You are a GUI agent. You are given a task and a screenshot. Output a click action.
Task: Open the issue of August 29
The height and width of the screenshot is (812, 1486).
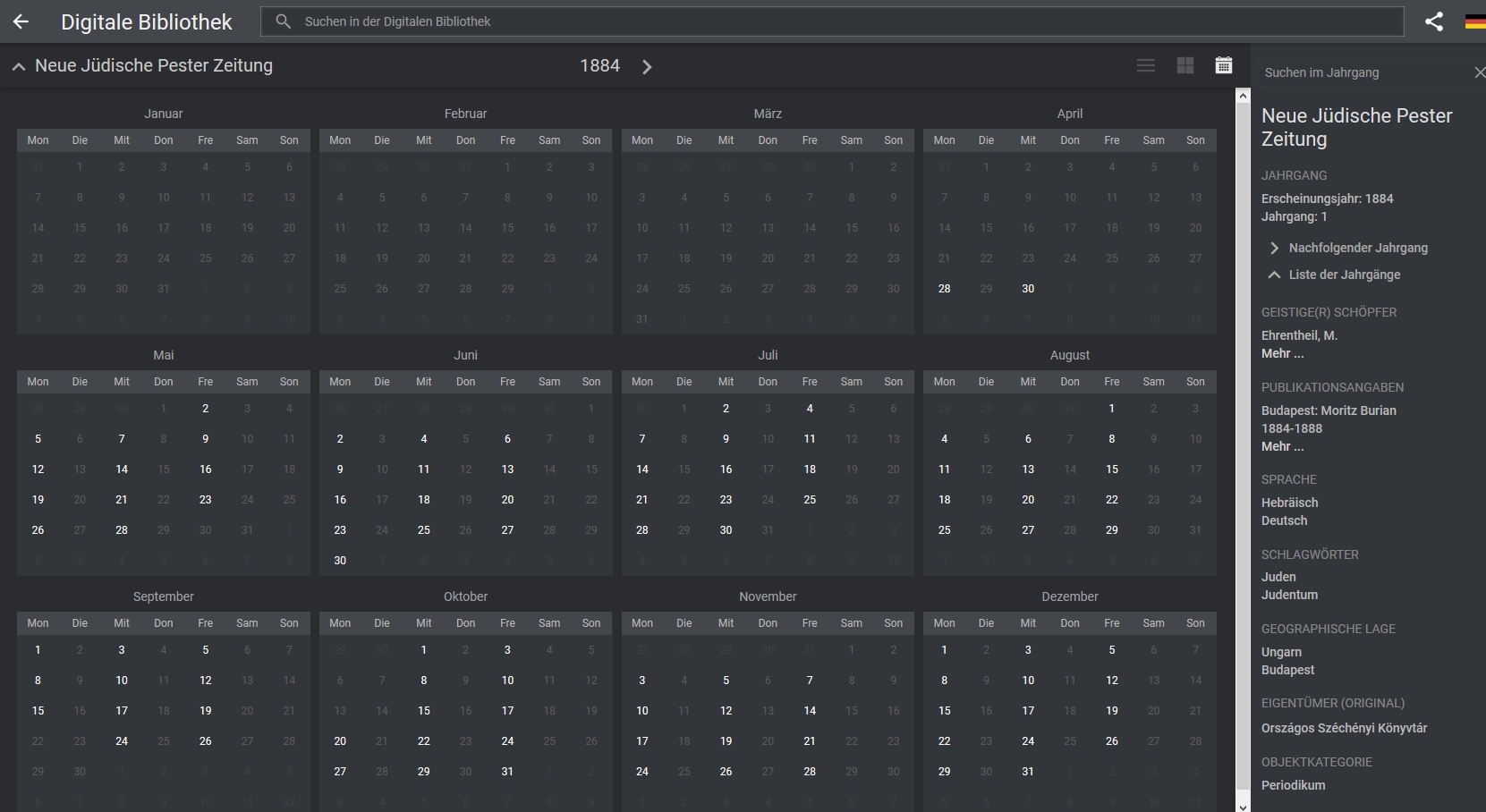[1111, 530]
